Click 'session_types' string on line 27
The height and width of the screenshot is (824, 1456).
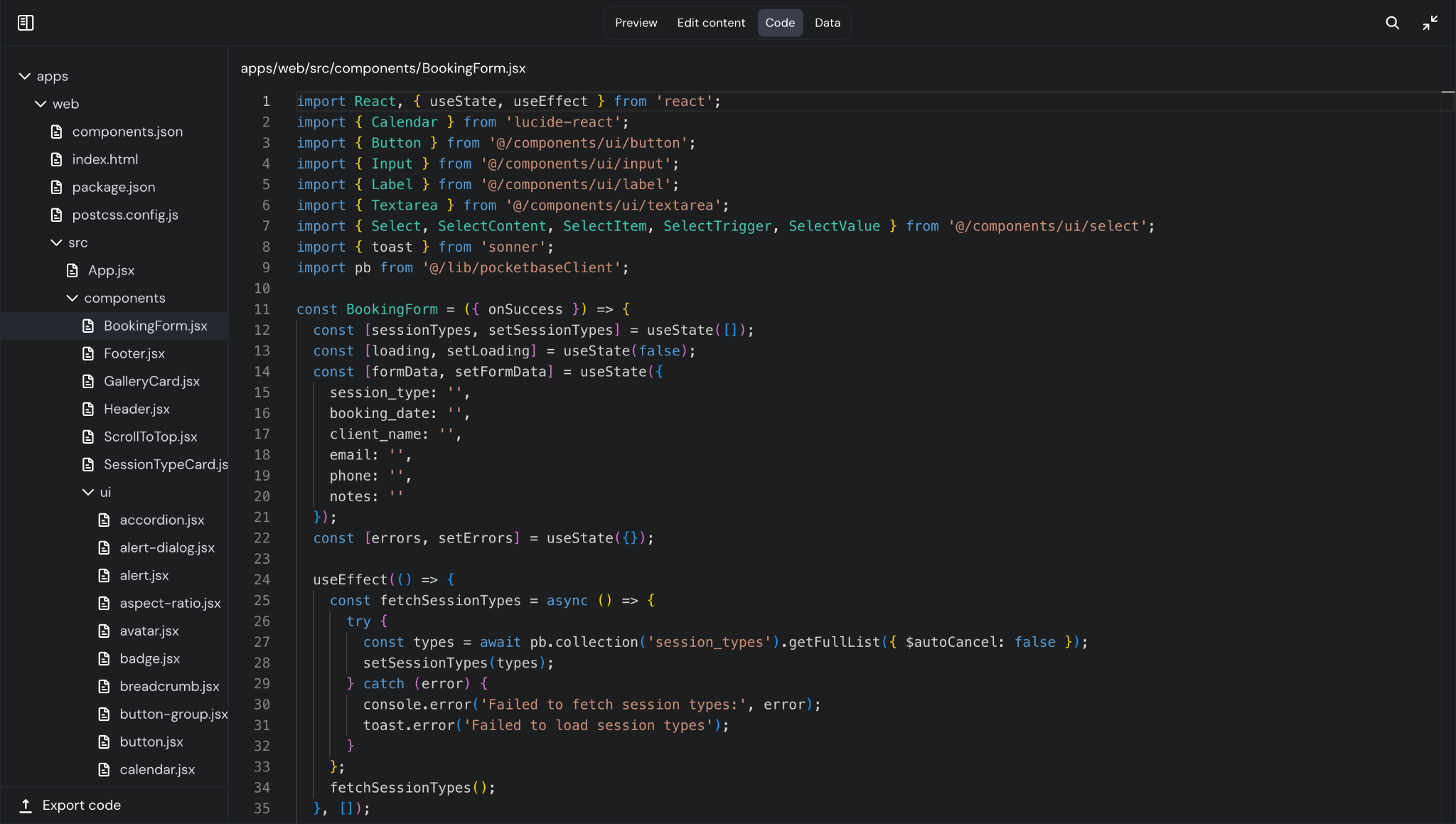710,642
